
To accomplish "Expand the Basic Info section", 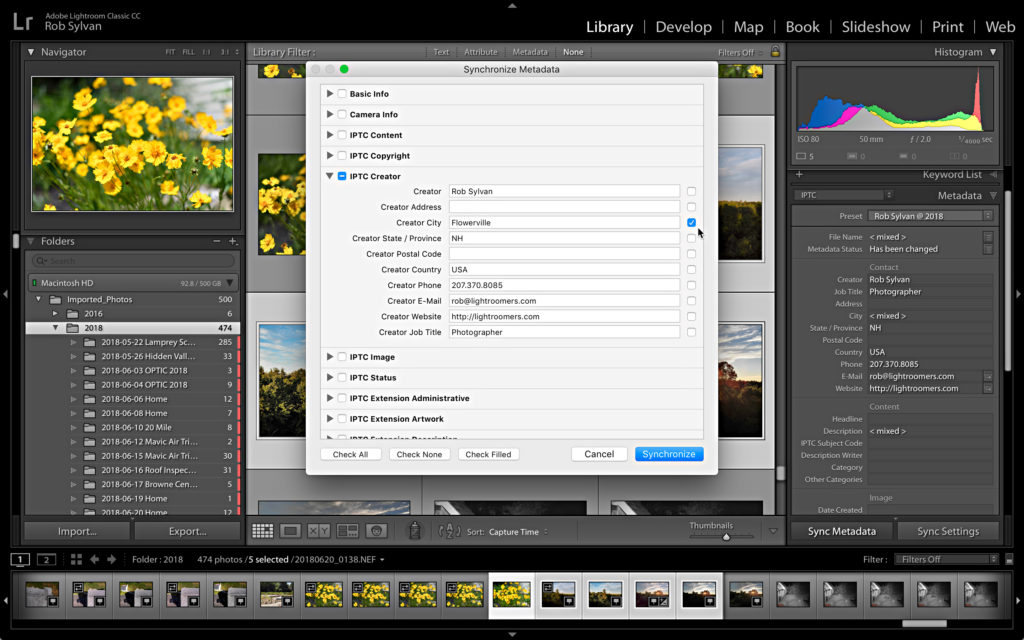I will 330,93.
